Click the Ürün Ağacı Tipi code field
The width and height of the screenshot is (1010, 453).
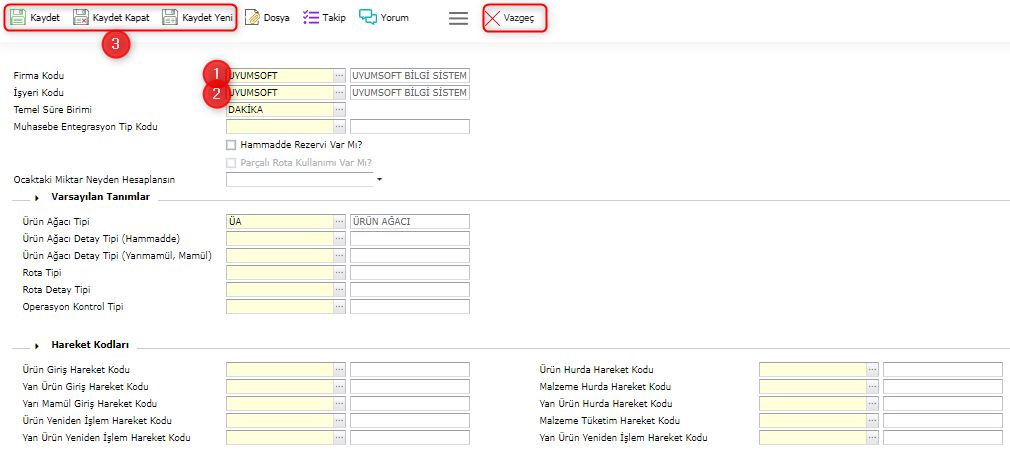point(280,222)
